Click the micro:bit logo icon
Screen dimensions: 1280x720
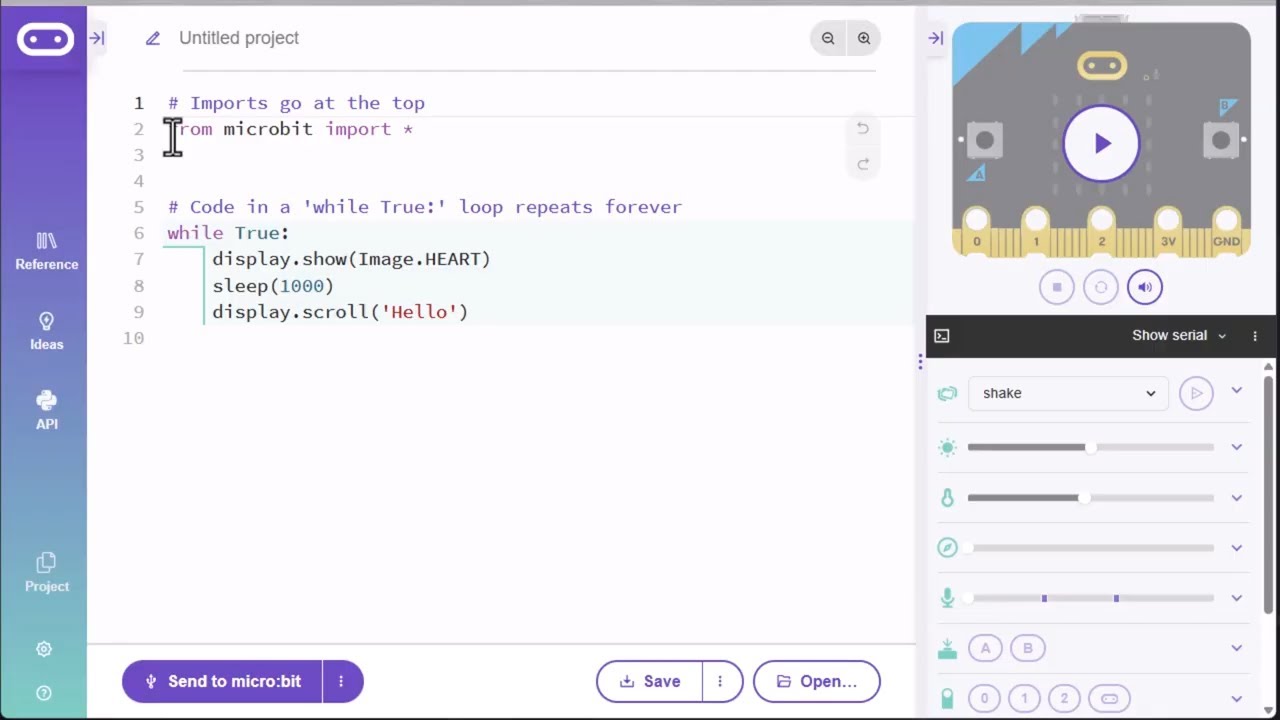click(x=45, y=39)
